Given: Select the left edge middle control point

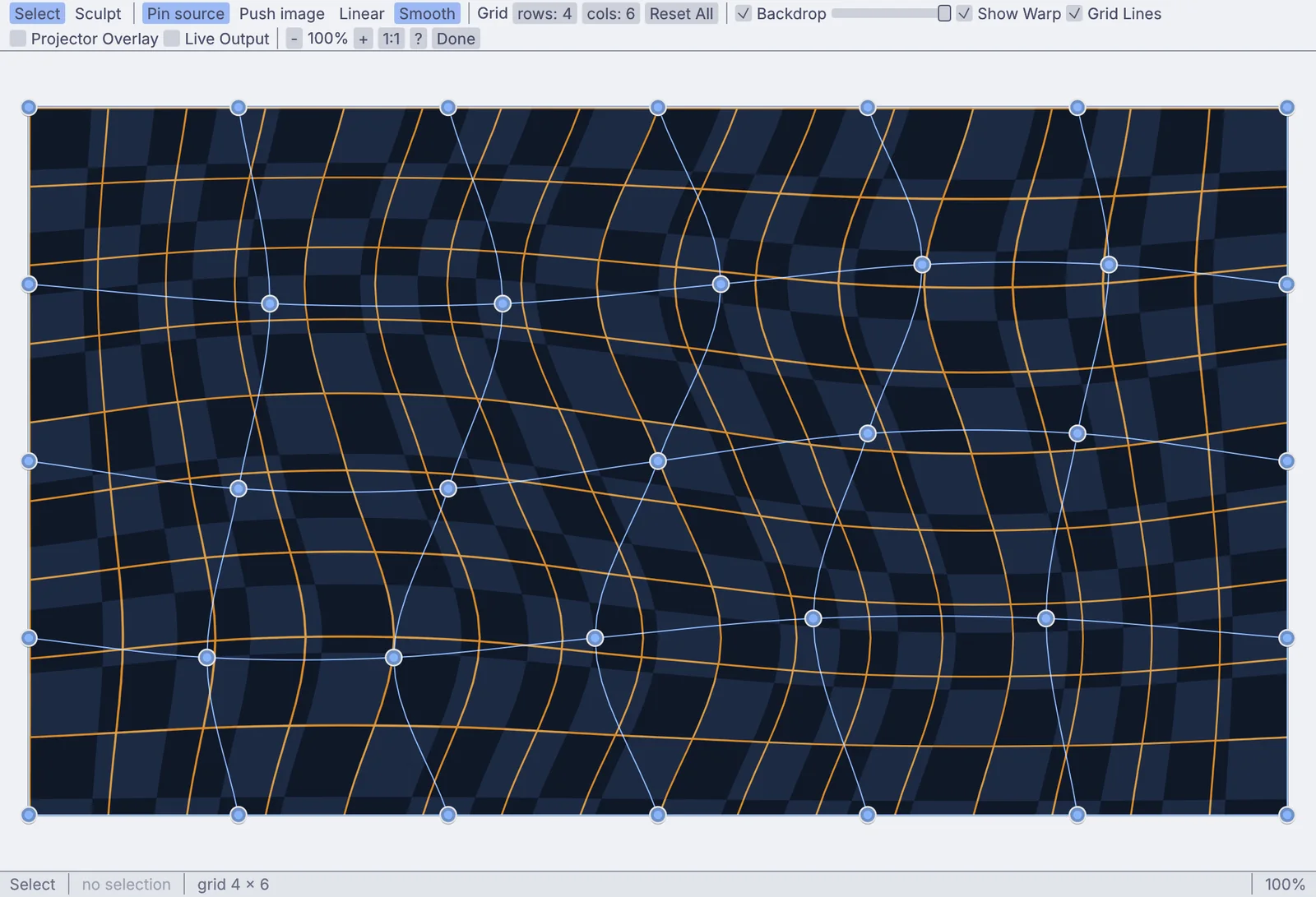Looking at the screenshot, I should (x=29, y=461).
